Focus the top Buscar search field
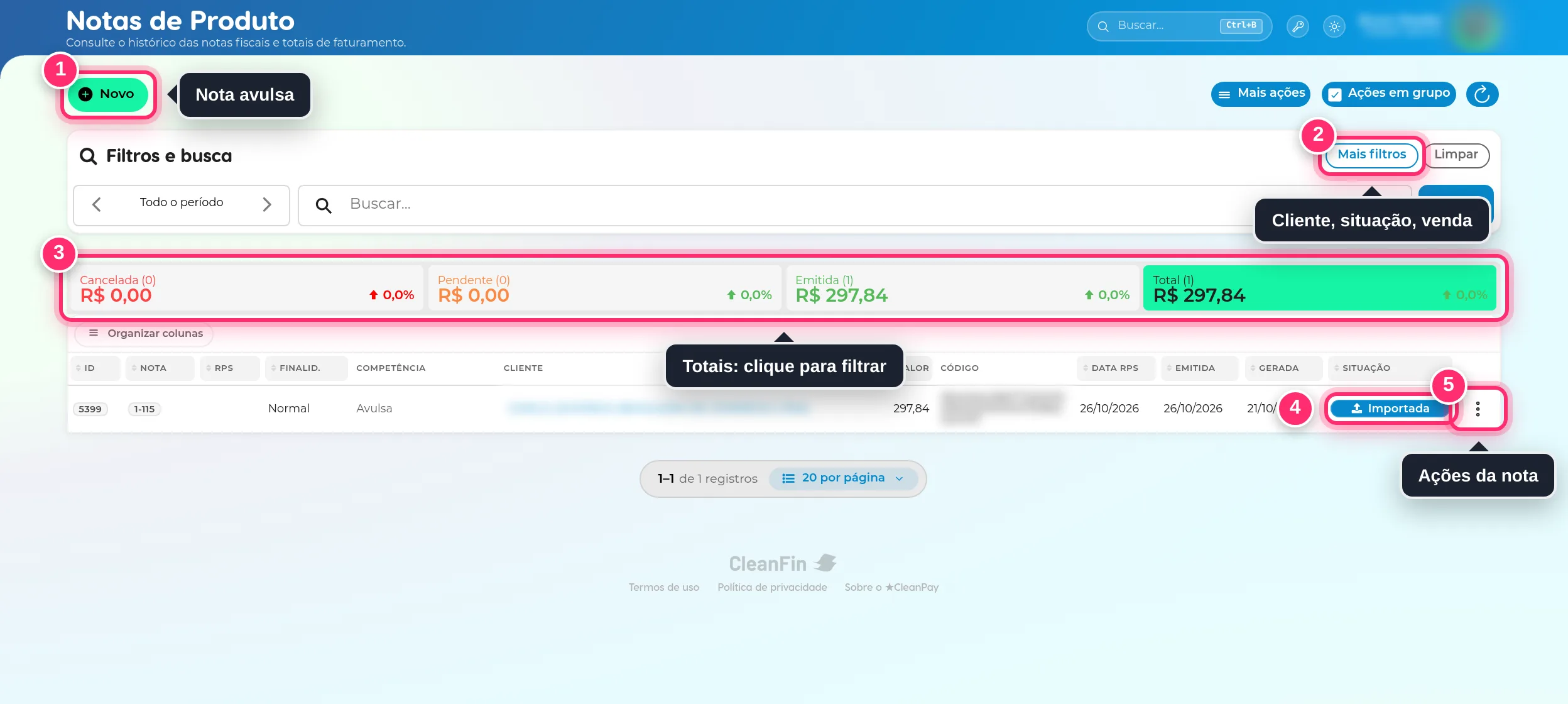 [1179, 26]
